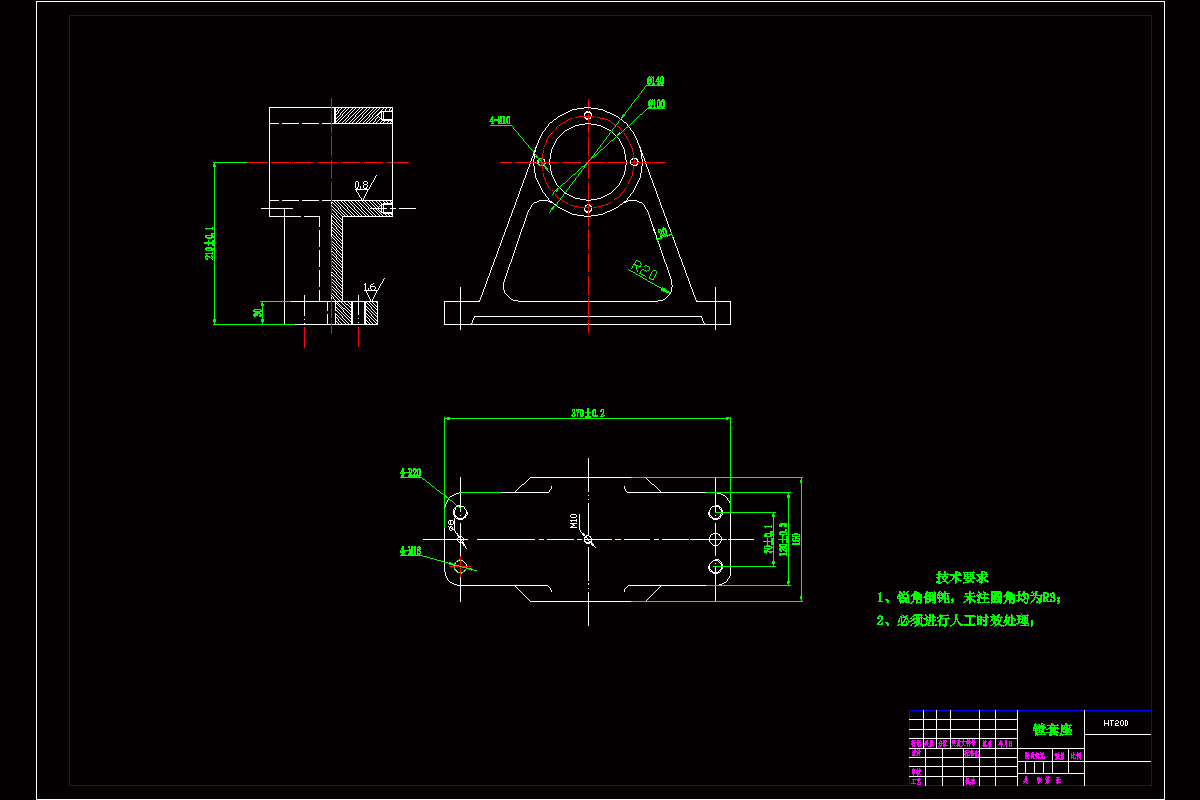Select the 160 overall depth dimension
Image resolution: width=1200 pixels, height=800 pixels.
[797, 540]
